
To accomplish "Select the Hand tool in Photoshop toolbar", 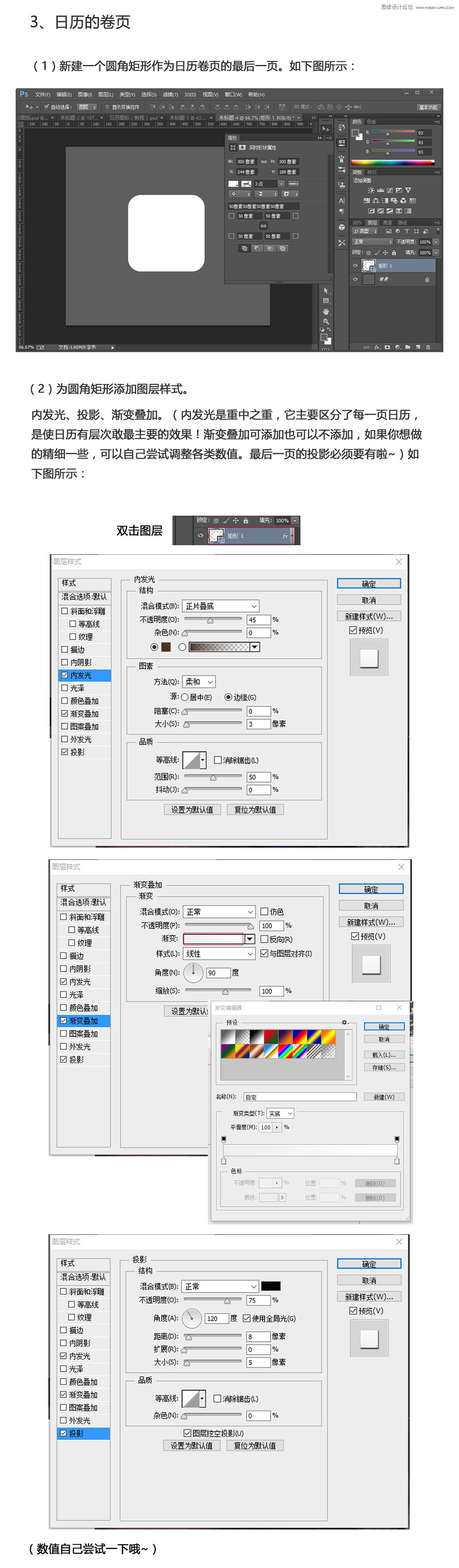I will (x=326, y=311).
